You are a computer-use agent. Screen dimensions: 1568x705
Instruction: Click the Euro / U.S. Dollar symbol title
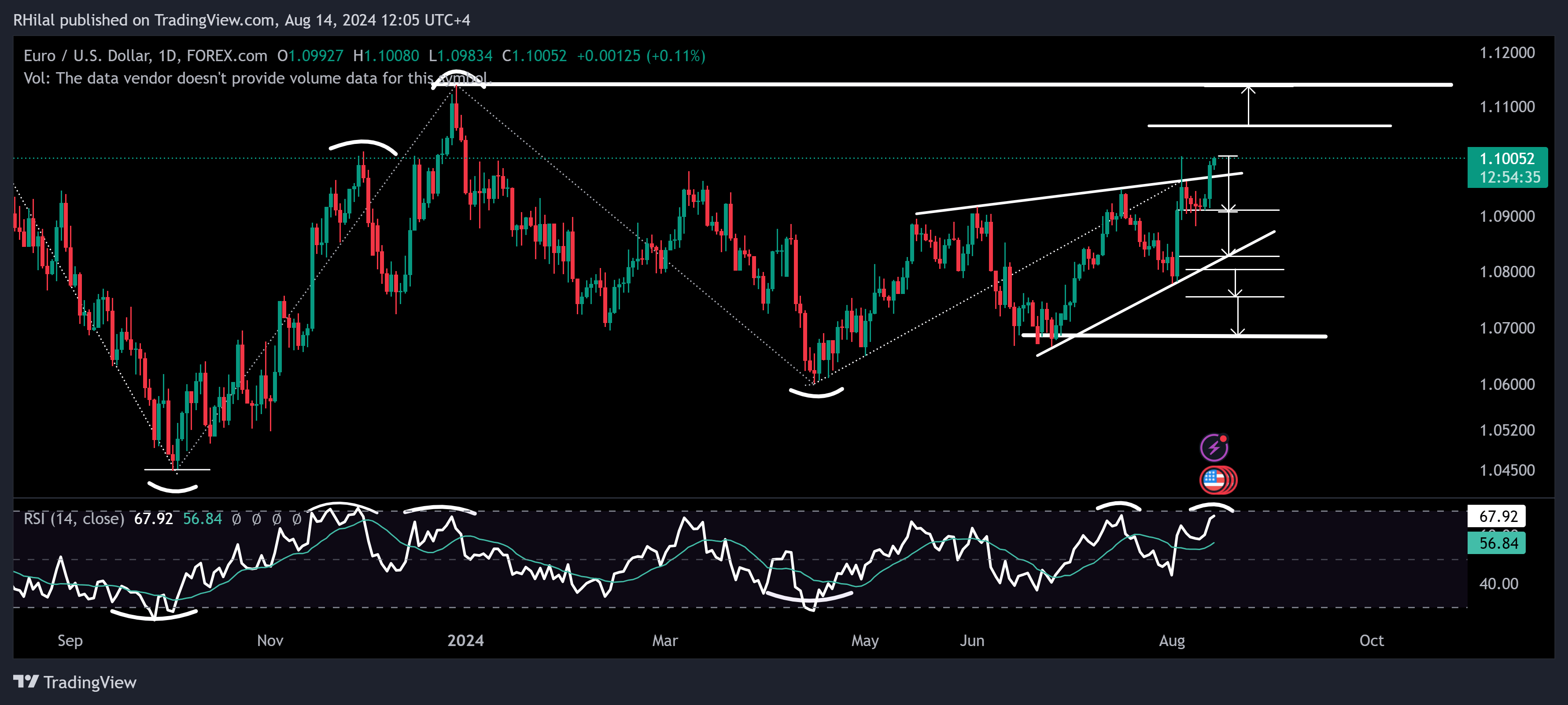(86, 56)
